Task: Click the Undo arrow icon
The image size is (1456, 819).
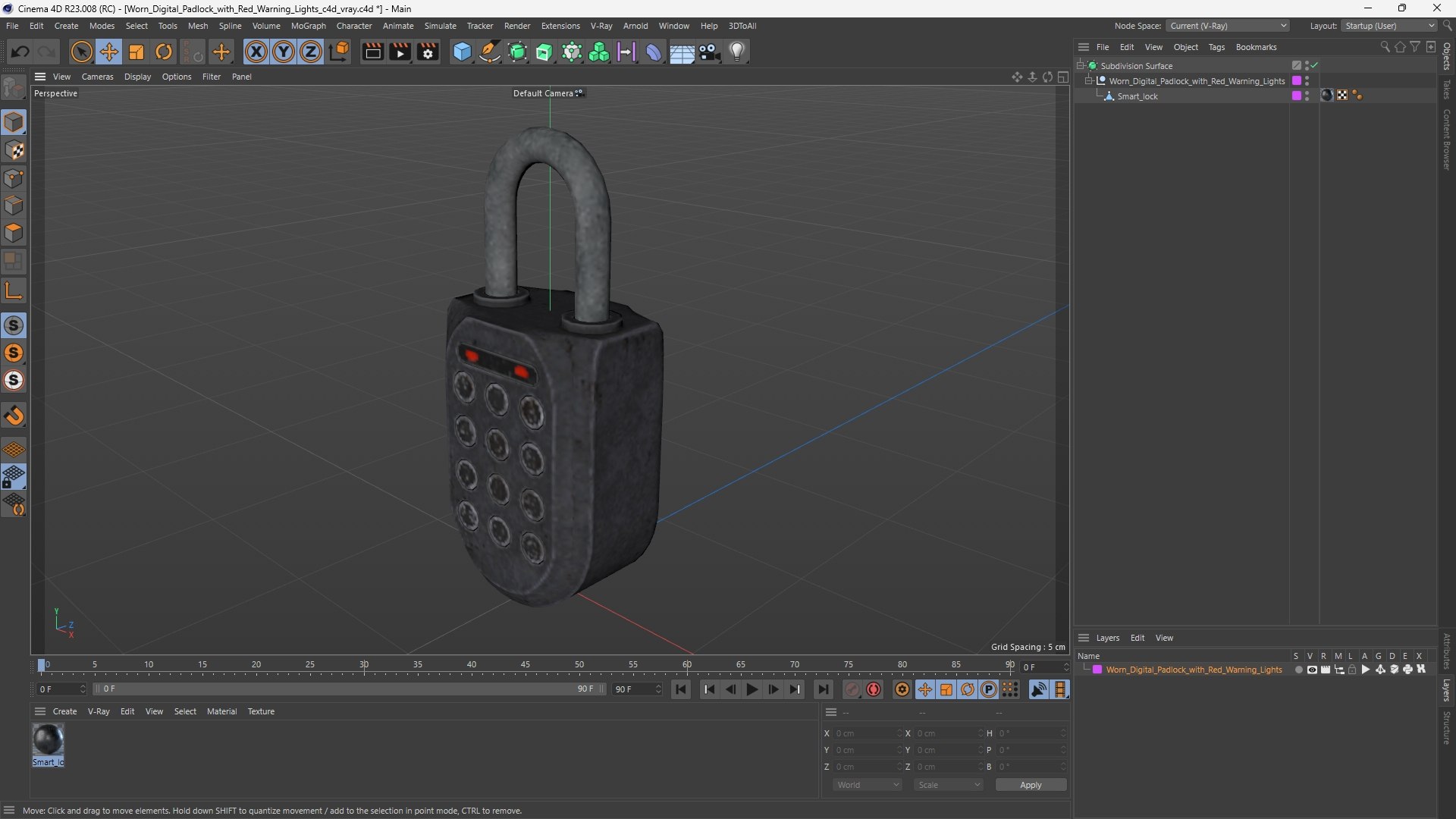Action: pos(20,52)
